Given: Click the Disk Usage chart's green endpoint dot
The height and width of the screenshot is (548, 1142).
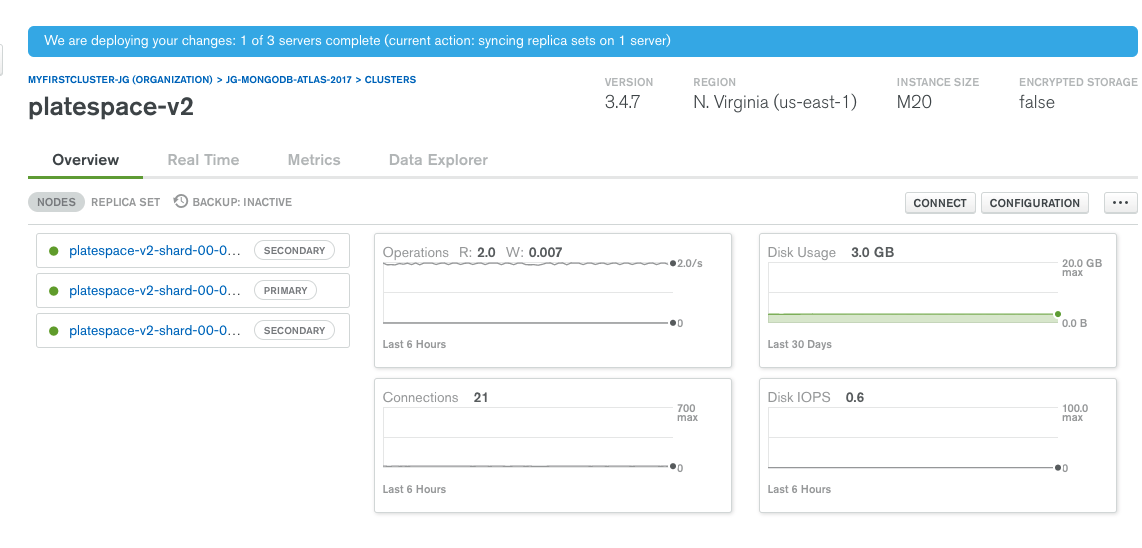Looking at the screenshot, I should click(x=1058, y=313).
